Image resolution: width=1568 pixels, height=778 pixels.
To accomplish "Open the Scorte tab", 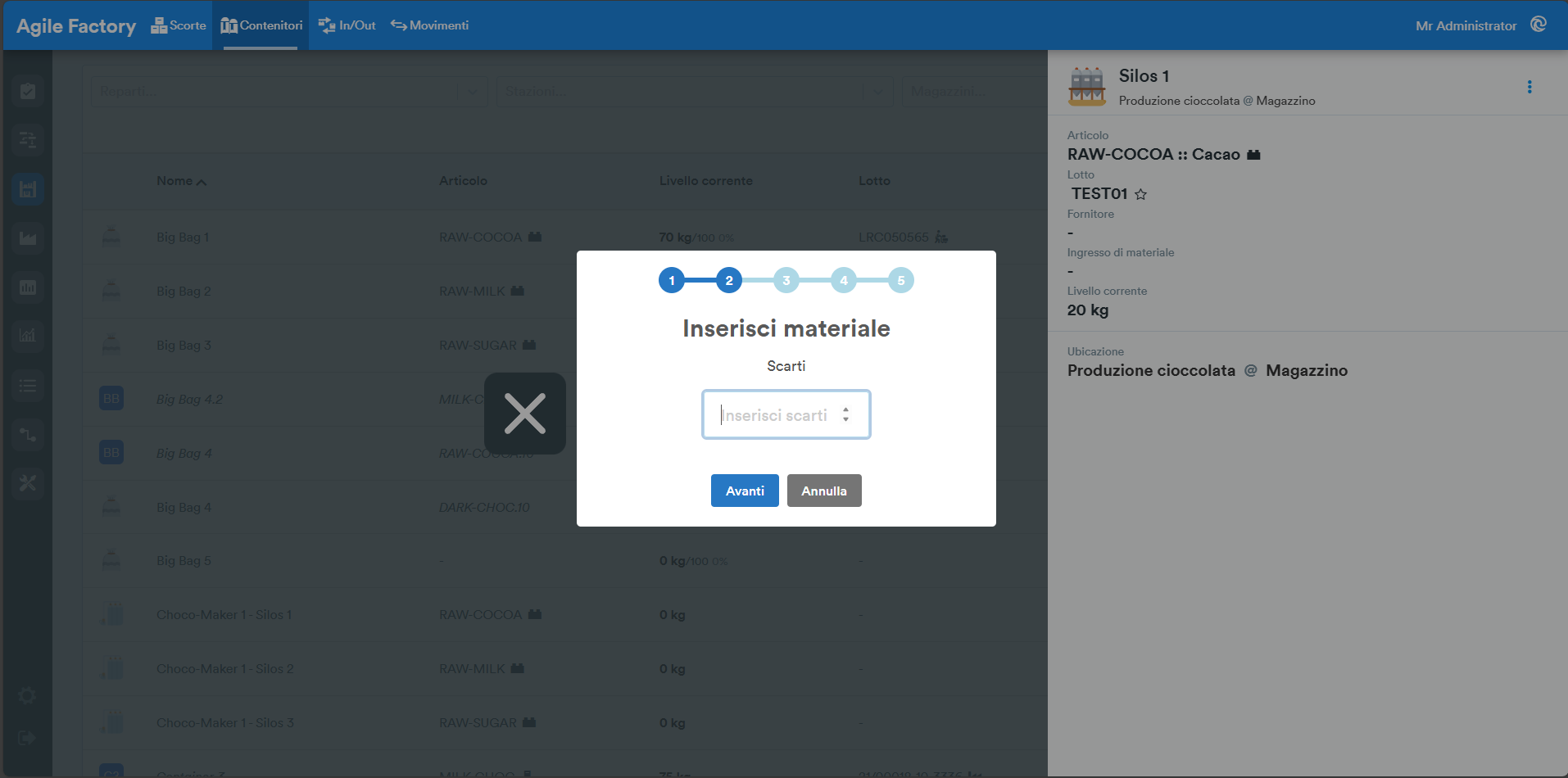I will tap(179, 25).
